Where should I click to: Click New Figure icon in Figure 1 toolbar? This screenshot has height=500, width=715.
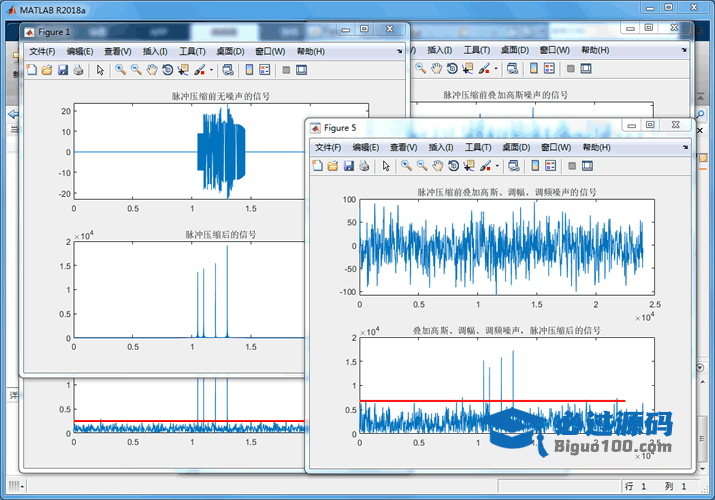31,70
